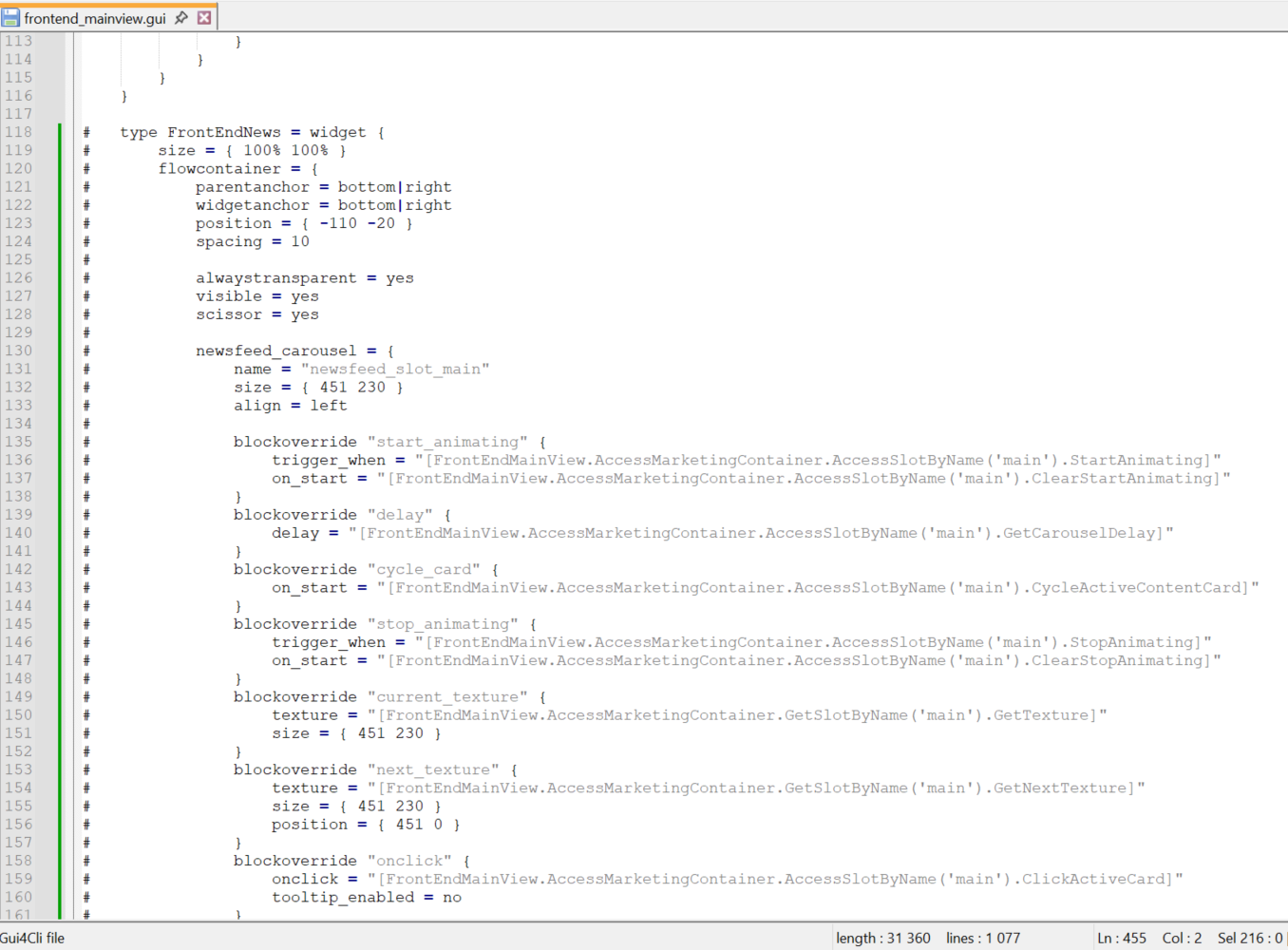The height and width of the screenshot is (950, 1288).
Task: Close the frontend_mainview.gui tab
Action: [x=204, y=18]
